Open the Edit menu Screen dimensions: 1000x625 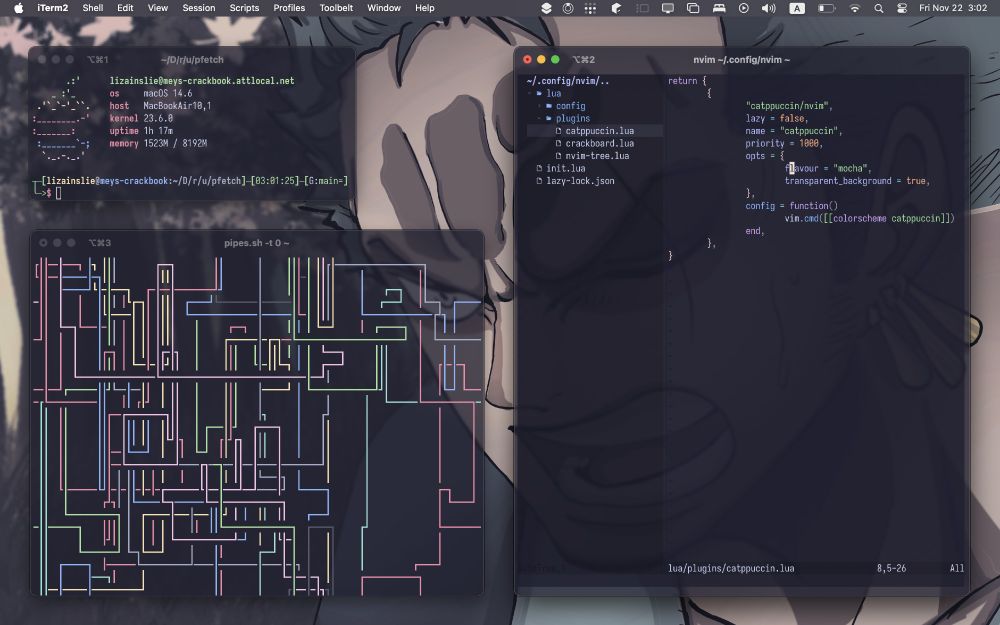[125, 8]
